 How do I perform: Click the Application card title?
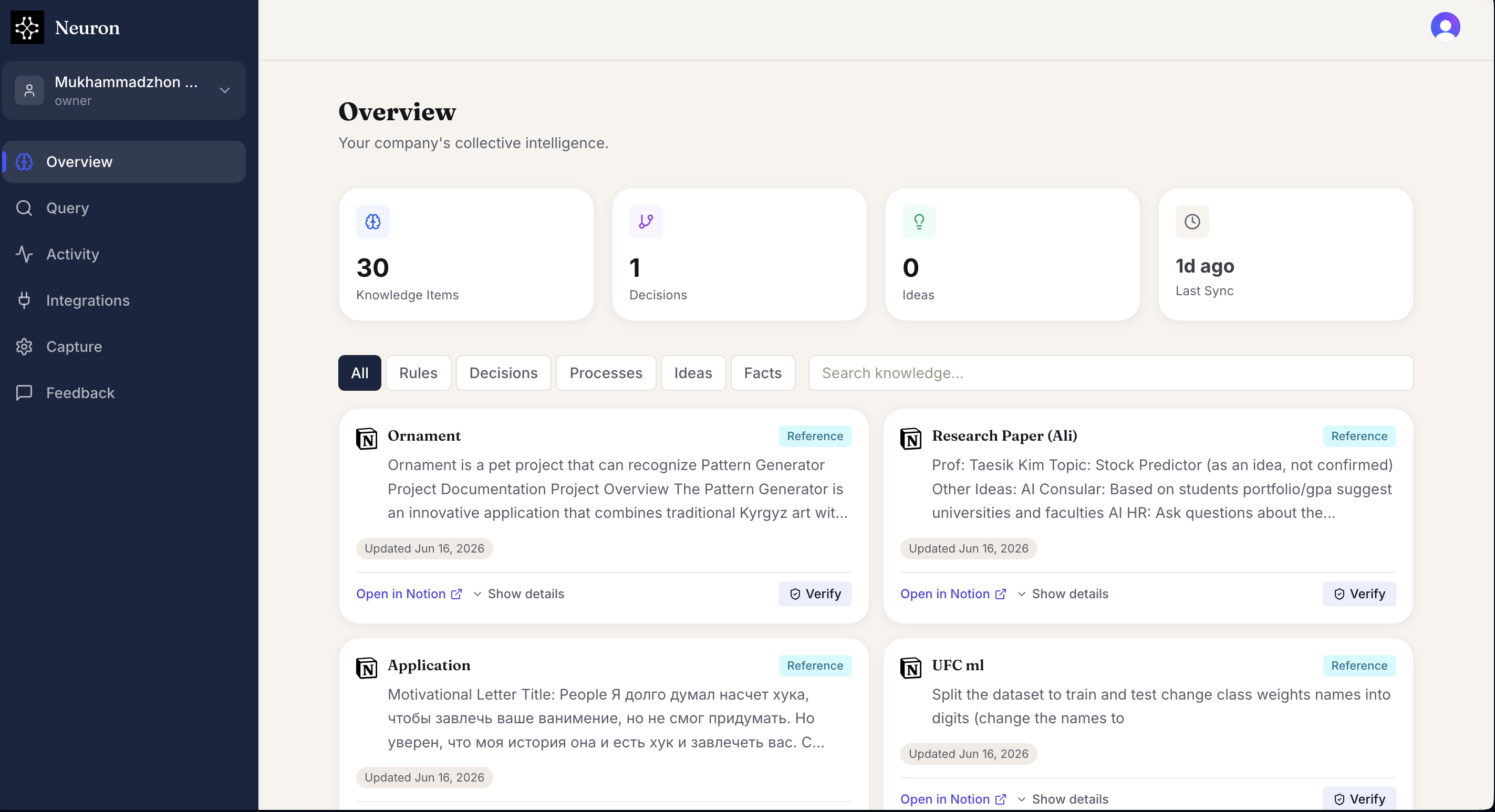[x=429, y=665]
